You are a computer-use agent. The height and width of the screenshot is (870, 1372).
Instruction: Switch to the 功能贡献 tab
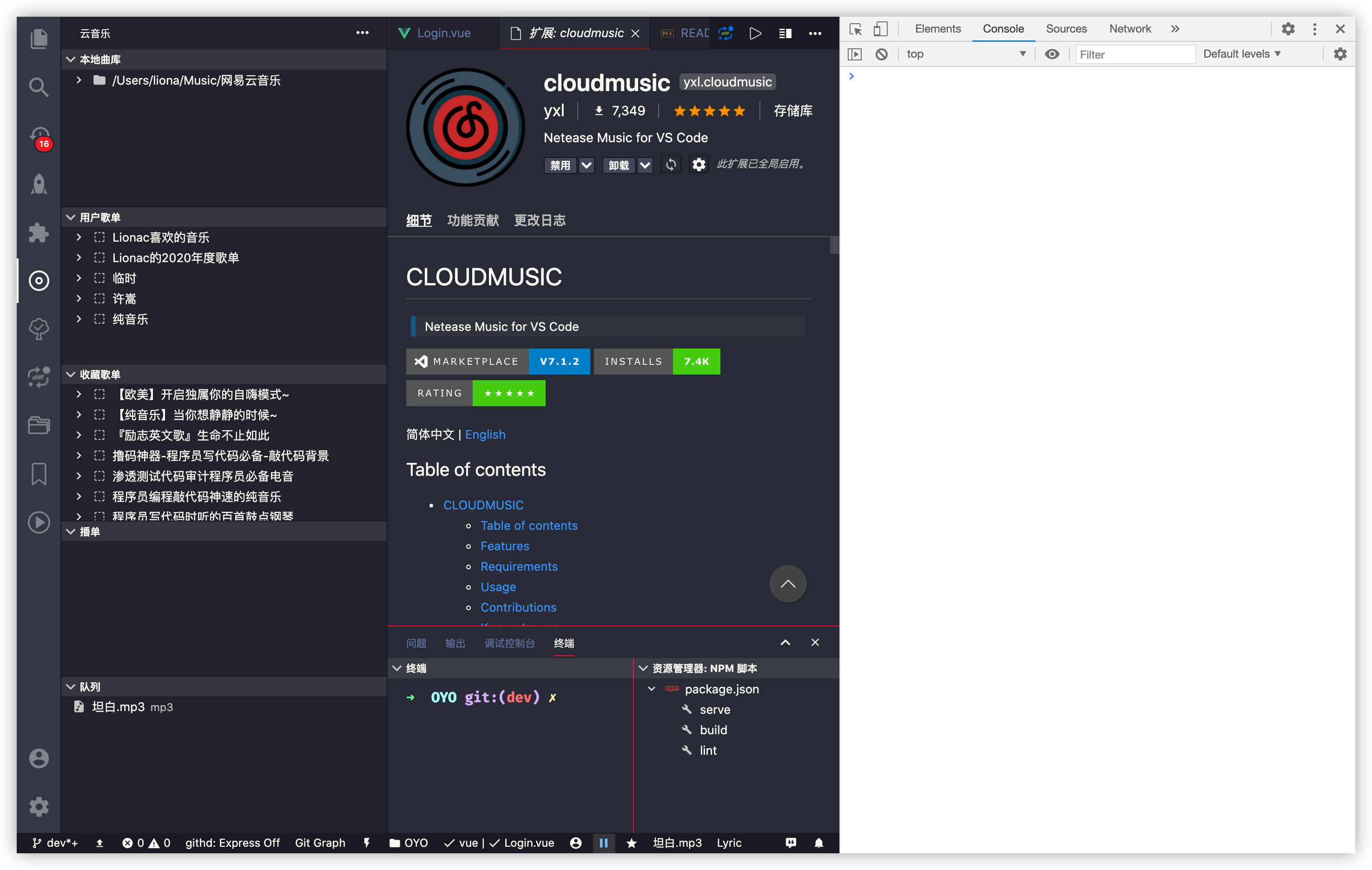tap(473, 220)
